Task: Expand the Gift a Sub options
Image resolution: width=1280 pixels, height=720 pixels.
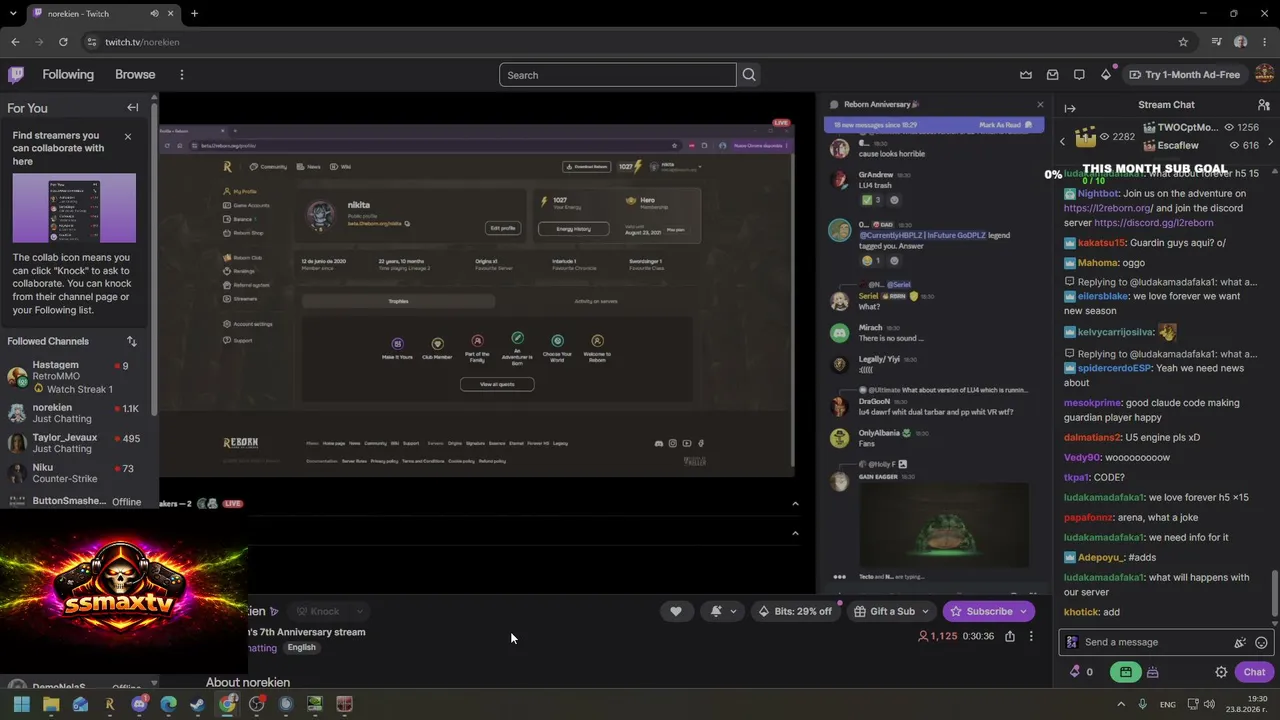Action: pos(925,611)
